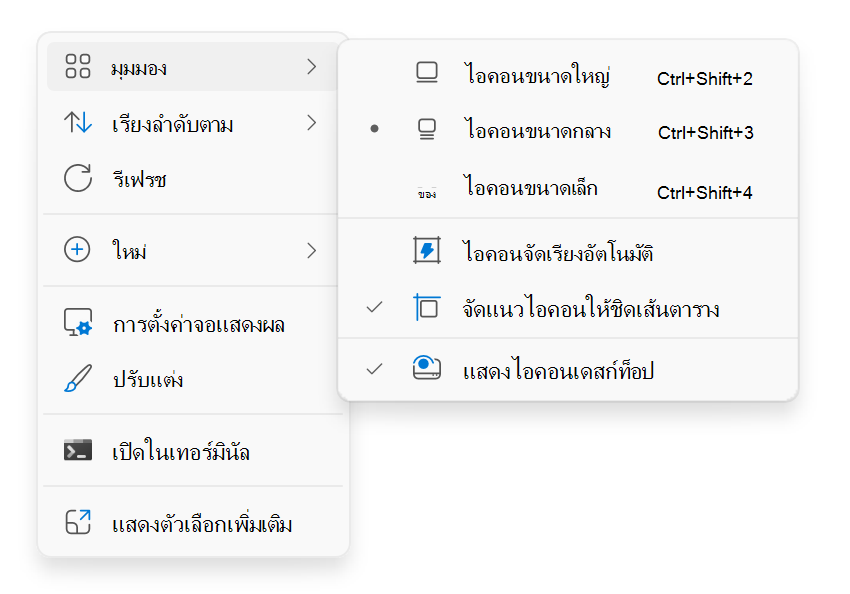
Task: Click the medium monitor icon for ไอคอนขนาดกลาง
Action: 427,129
